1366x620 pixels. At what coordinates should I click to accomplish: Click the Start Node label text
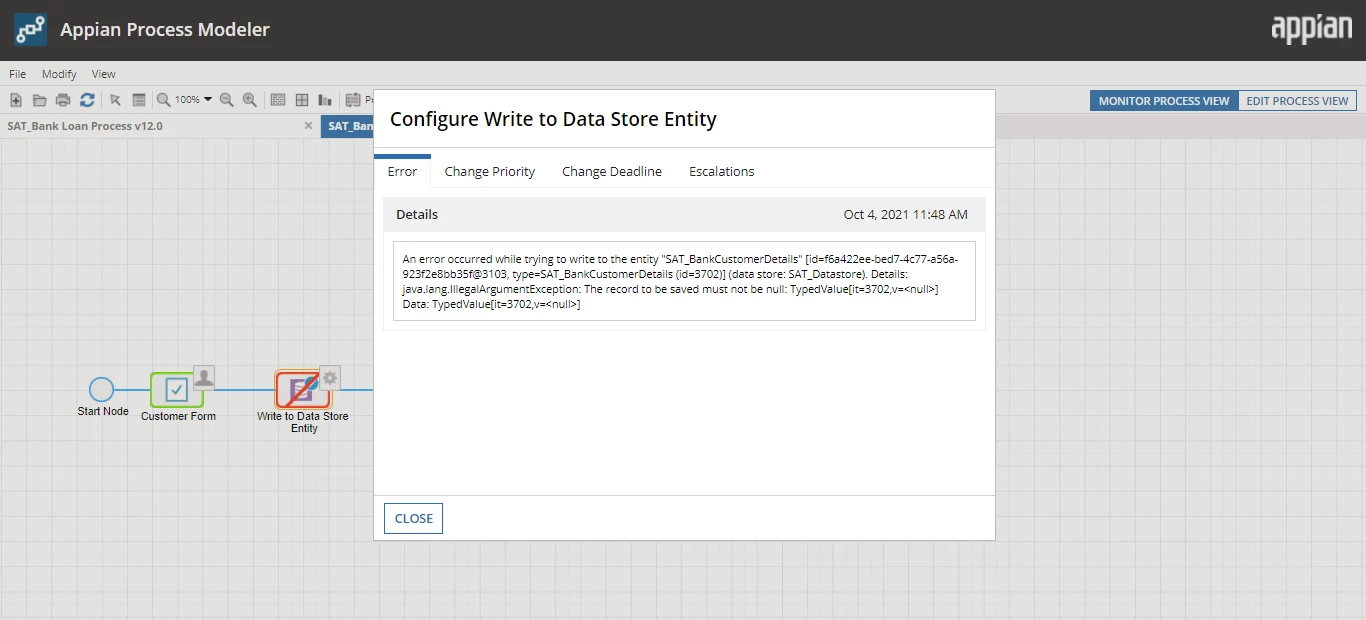click(x=103, y=411)
